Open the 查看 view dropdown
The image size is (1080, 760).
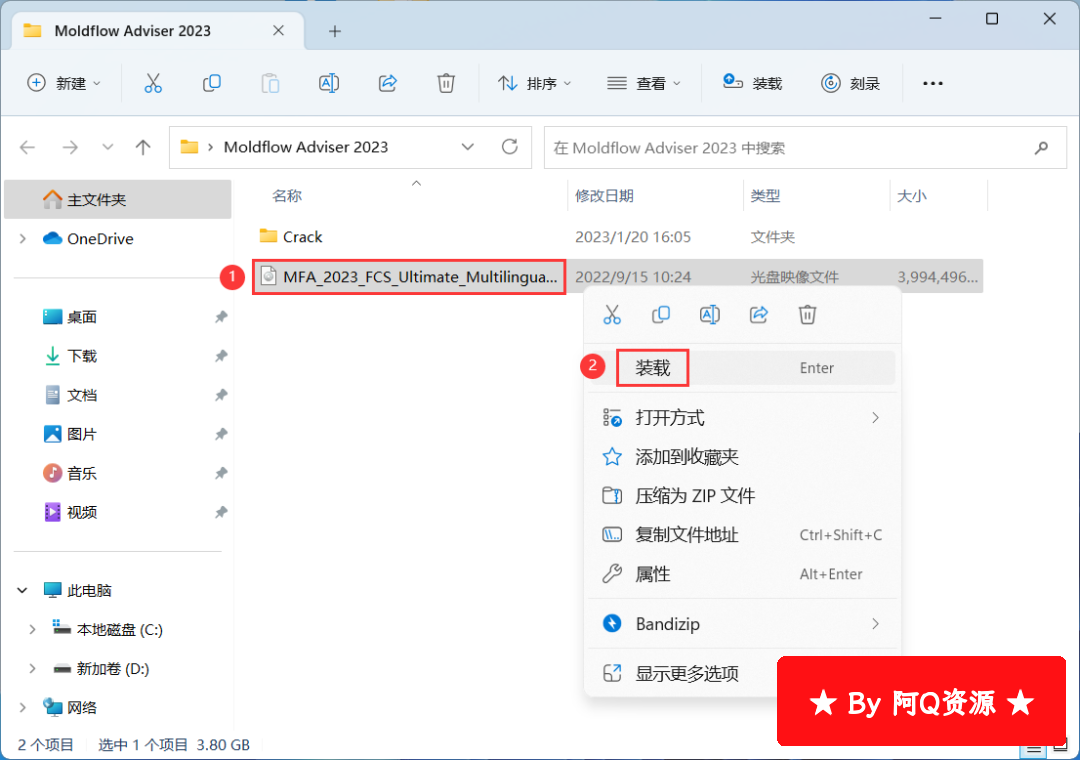(643, 83)
